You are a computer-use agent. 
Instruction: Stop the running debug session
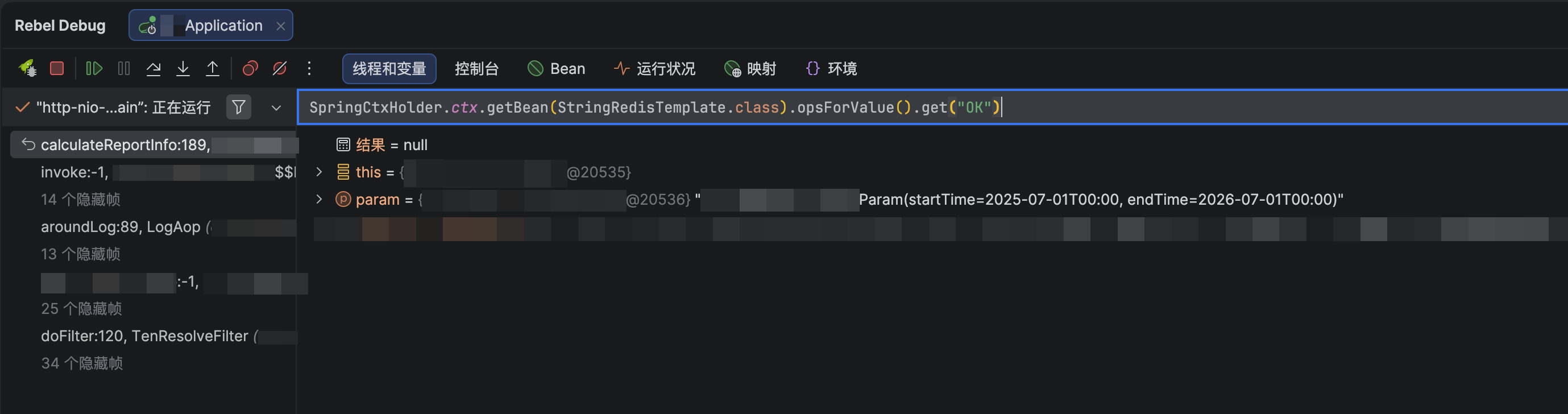click(x=57, y=68)
